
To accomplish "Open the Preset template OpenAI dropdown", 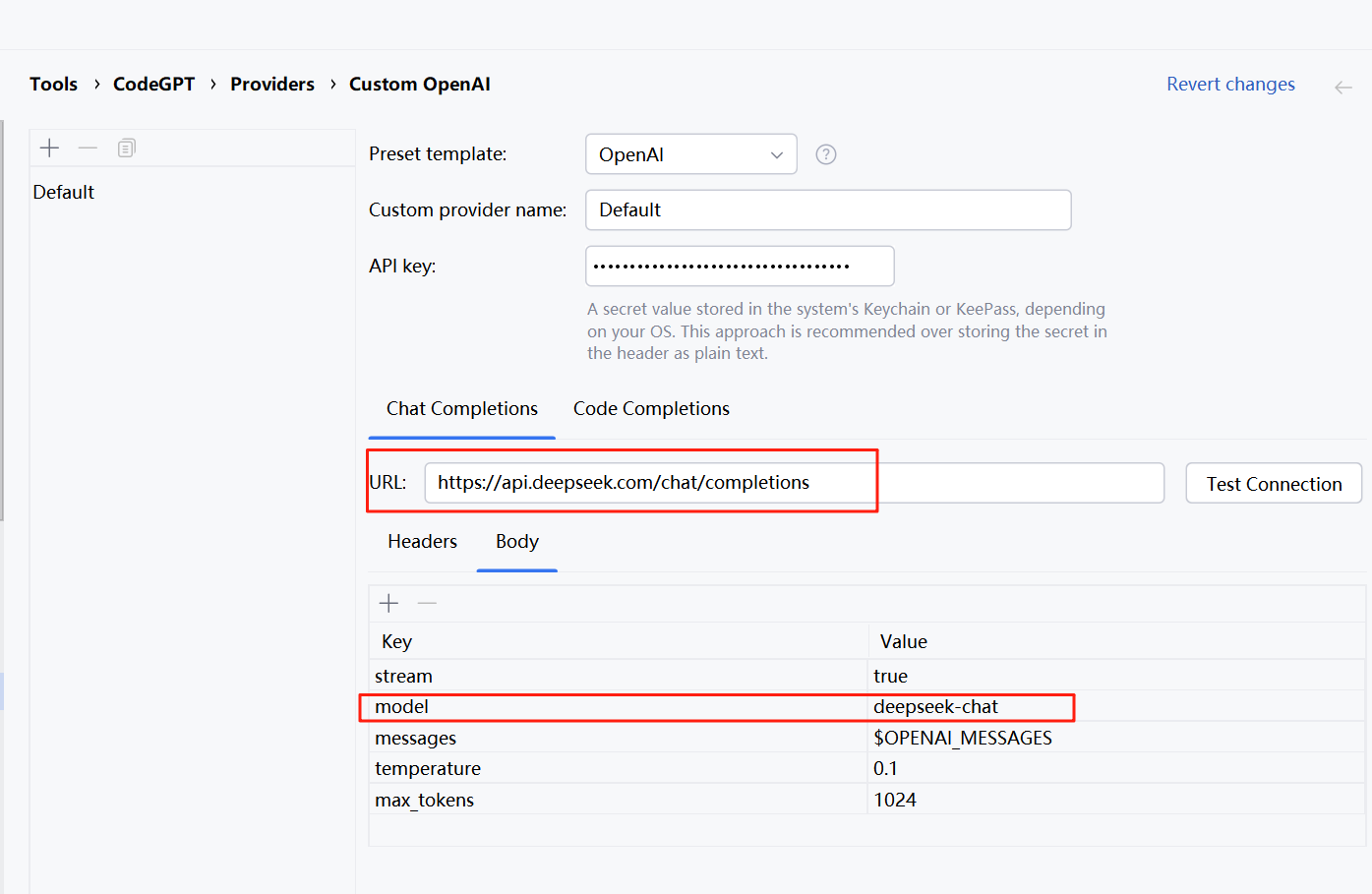I will pos(691,154).
